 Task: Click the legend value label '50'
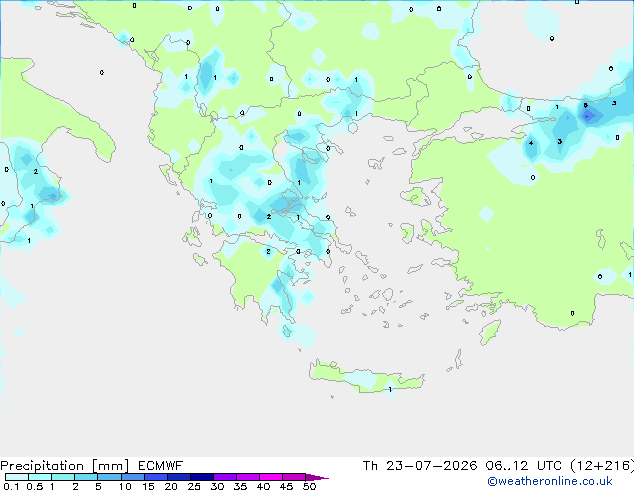(309, 486)
